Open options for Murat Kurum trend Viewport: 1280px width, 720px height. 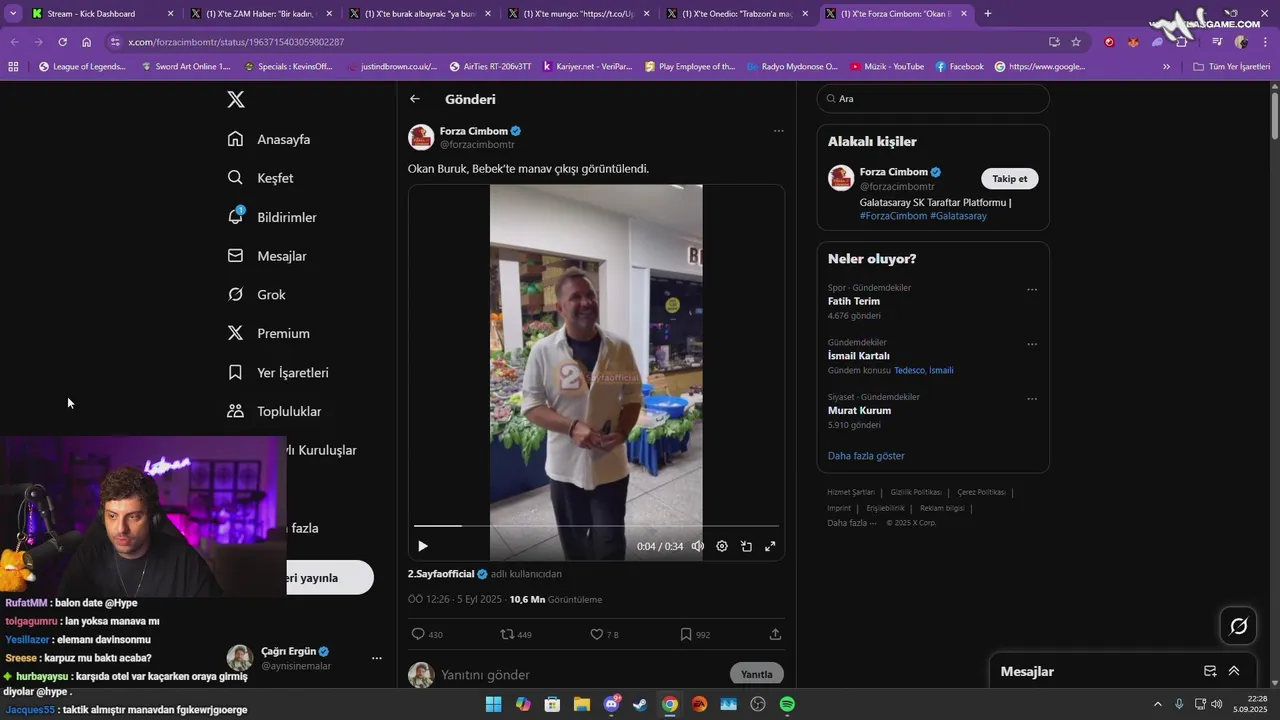[1032, 399]
